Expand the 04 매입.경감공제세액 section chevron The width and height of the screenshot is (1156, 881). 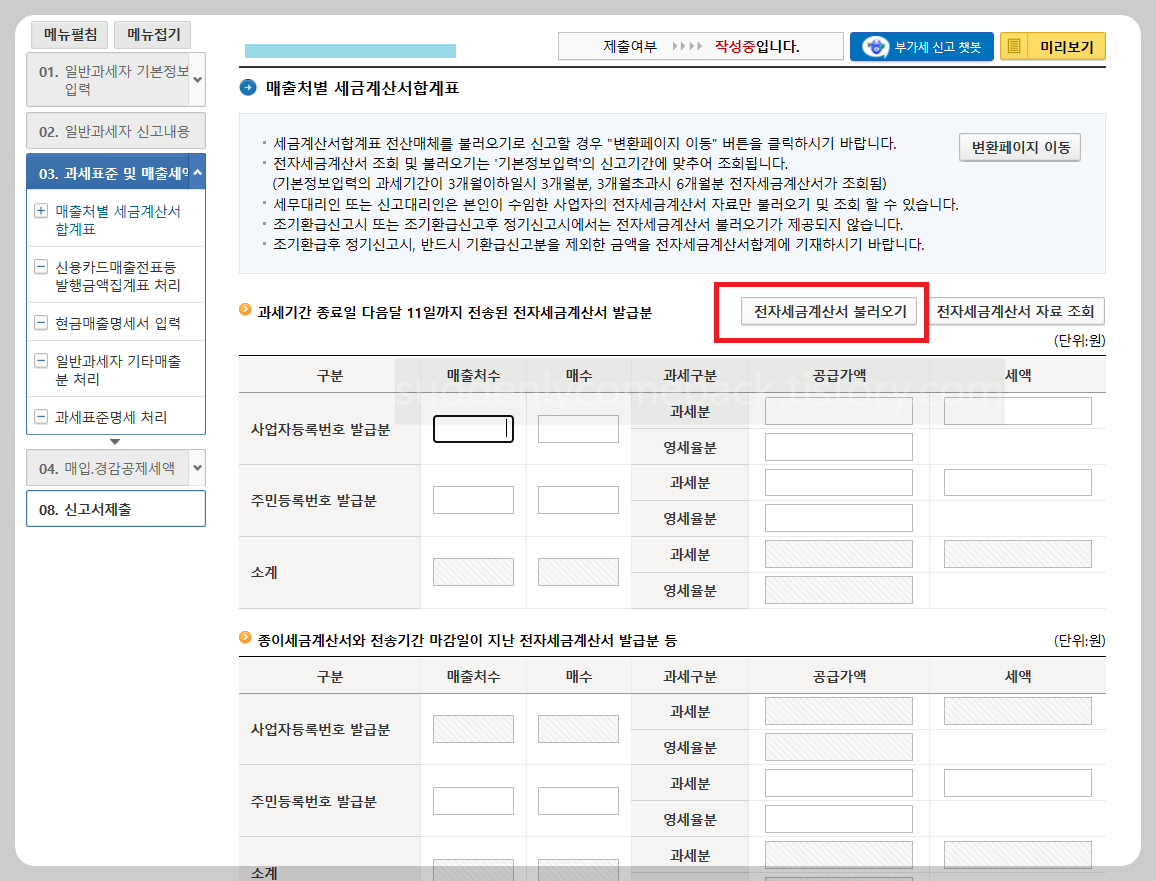click(197, 466)
